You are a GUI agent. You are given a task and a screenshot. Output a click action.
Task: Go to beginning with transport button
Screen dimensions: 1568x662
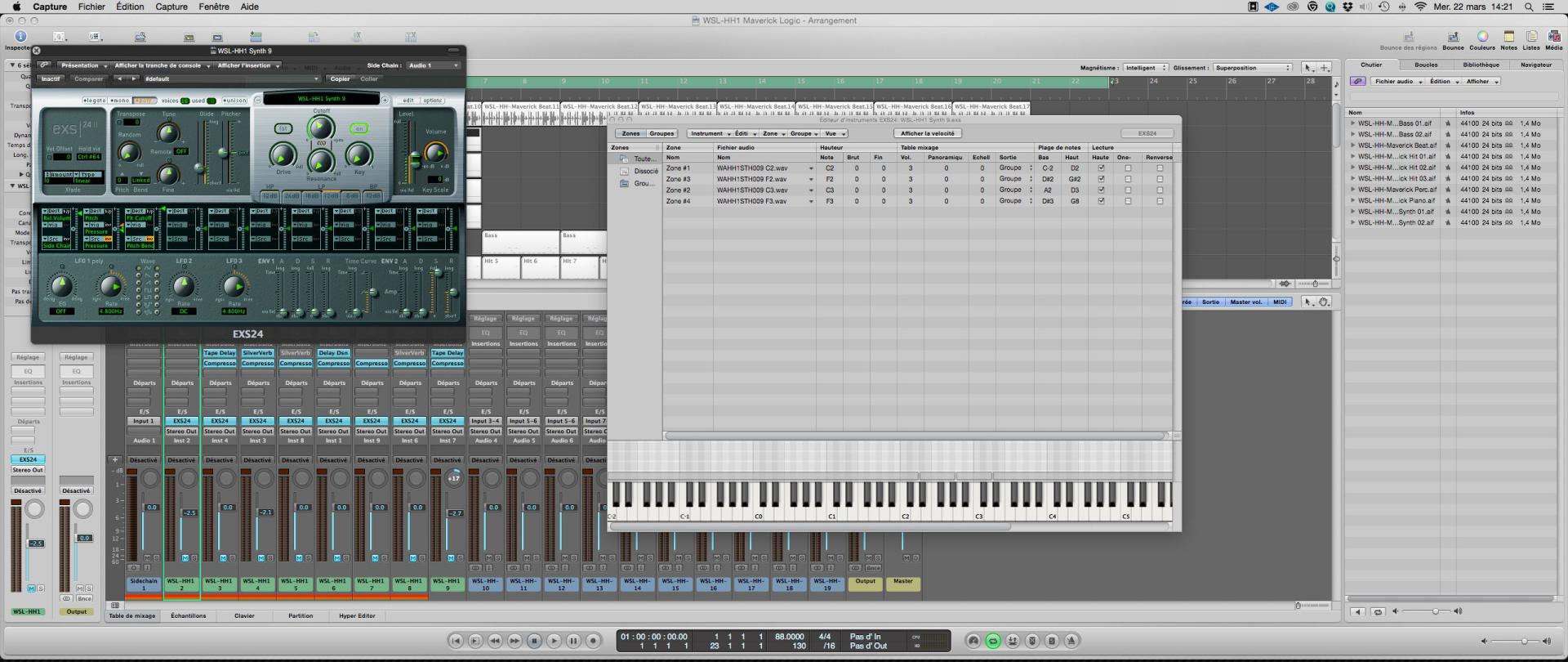(x=456, y=641)
